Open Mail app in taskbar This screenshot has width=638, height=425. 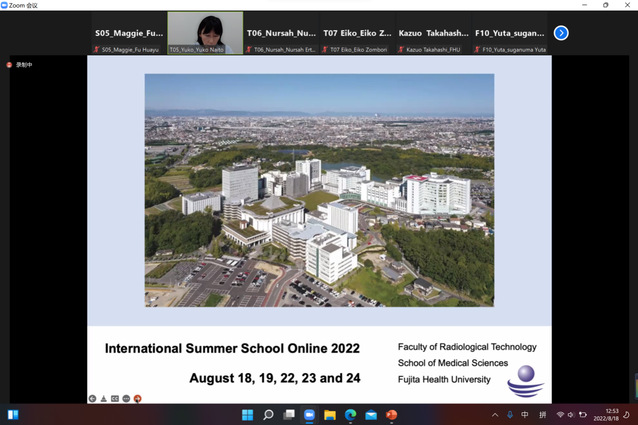point(371,414)
